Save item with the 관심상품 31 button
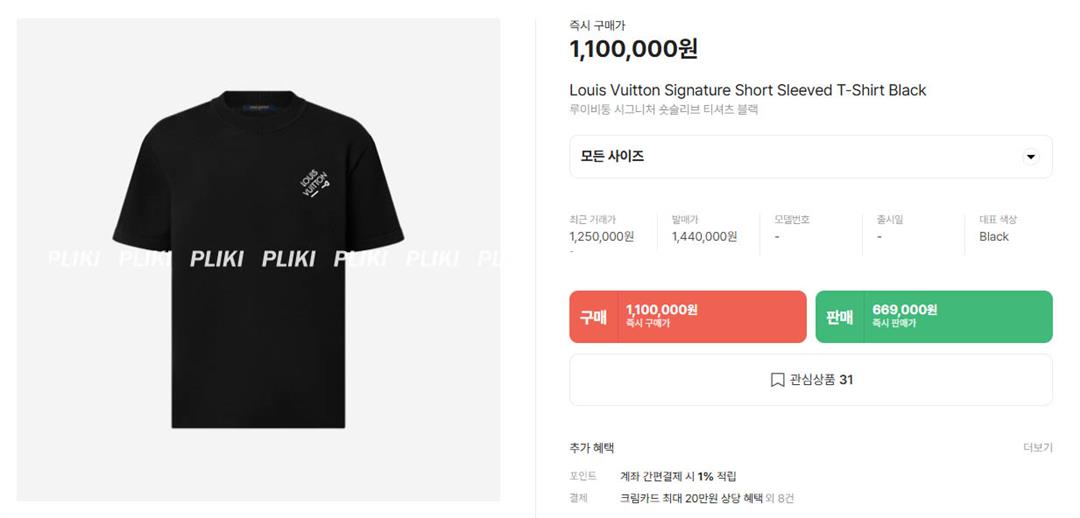This screenshot has width=1080, height=518. [811, 380]
